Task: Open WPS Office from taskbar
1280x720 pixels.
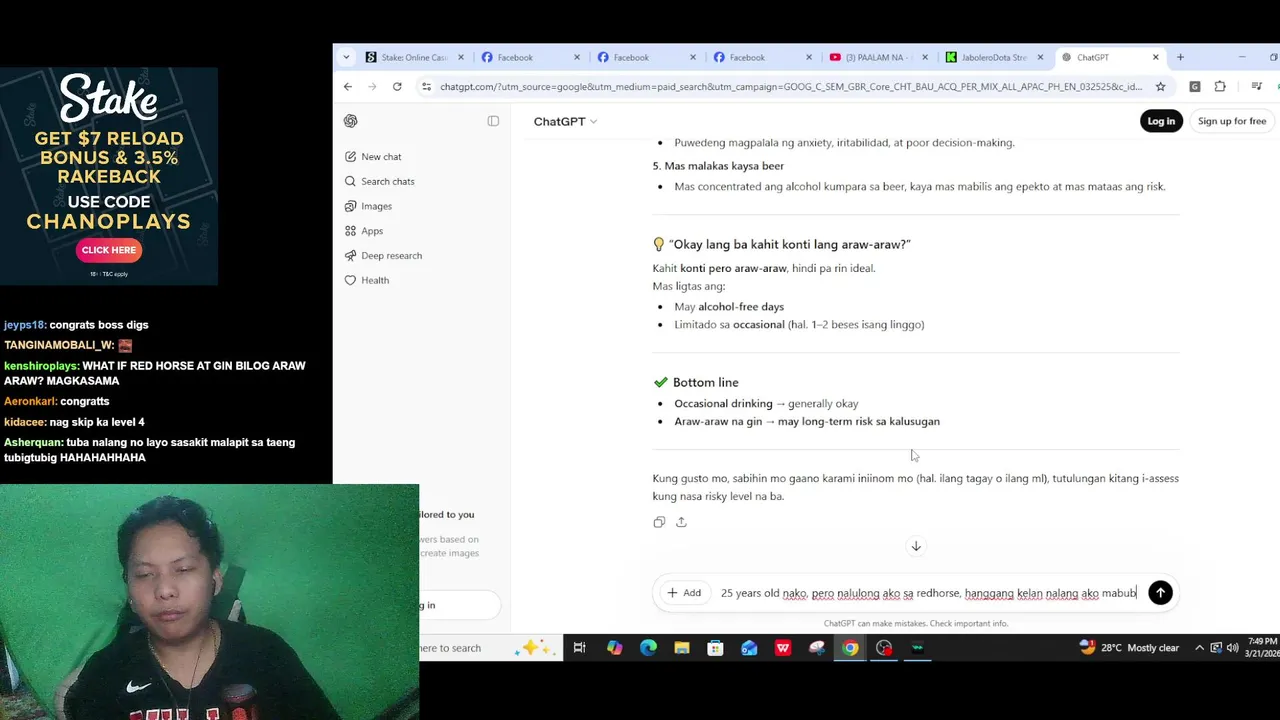Action: coord(783,648)
